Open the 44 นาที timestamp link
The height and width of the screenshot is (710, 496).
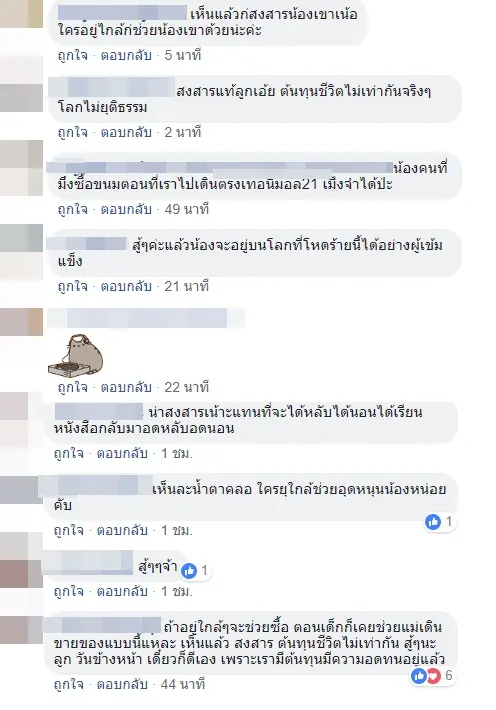[x=183, y=684]
